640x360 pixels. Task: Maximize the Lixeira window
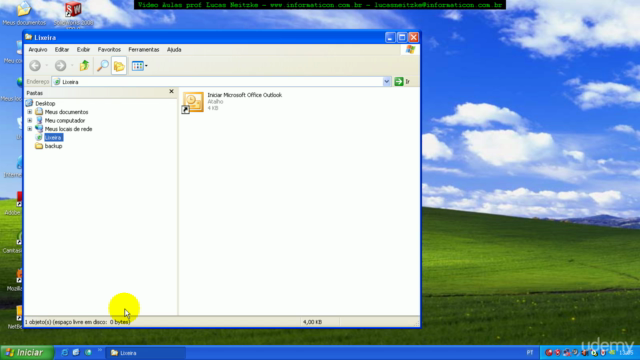(x=402, y=38)
